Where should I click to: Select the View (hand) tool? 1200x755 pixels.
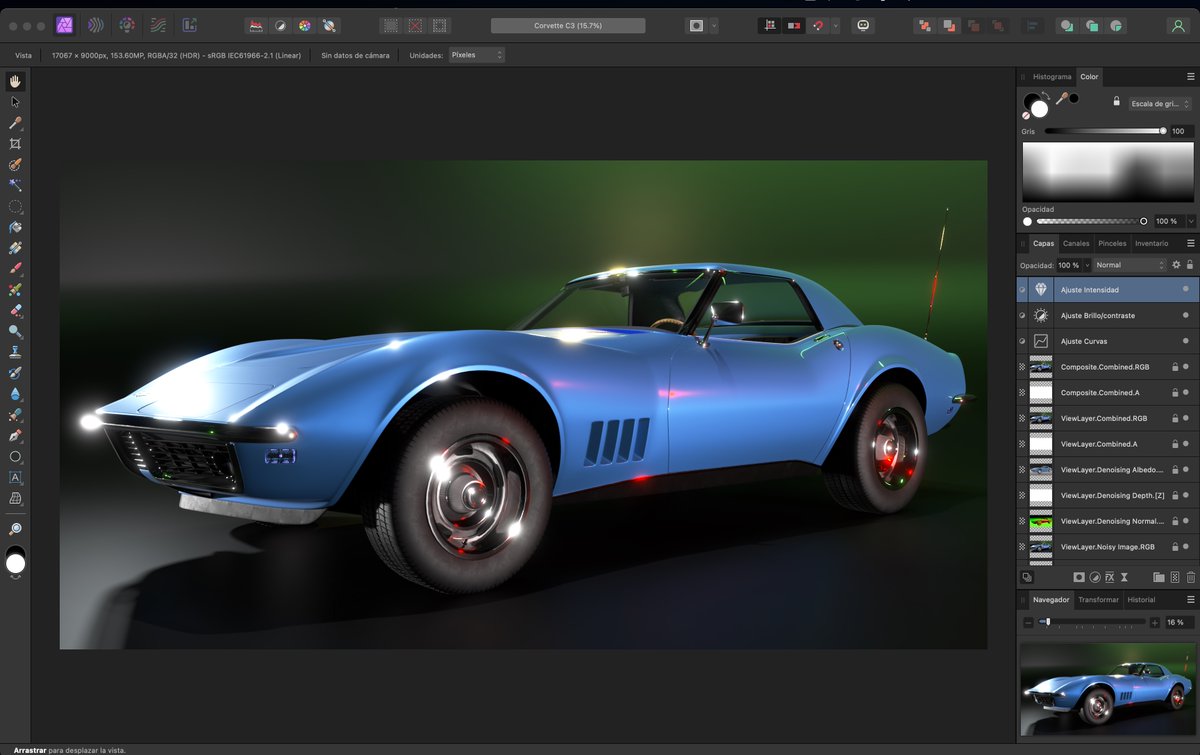coord(15,81)
